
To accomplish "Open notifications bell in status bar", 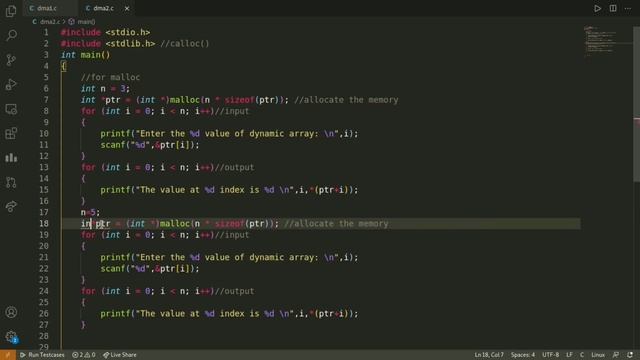I will [x=630, y=355].
